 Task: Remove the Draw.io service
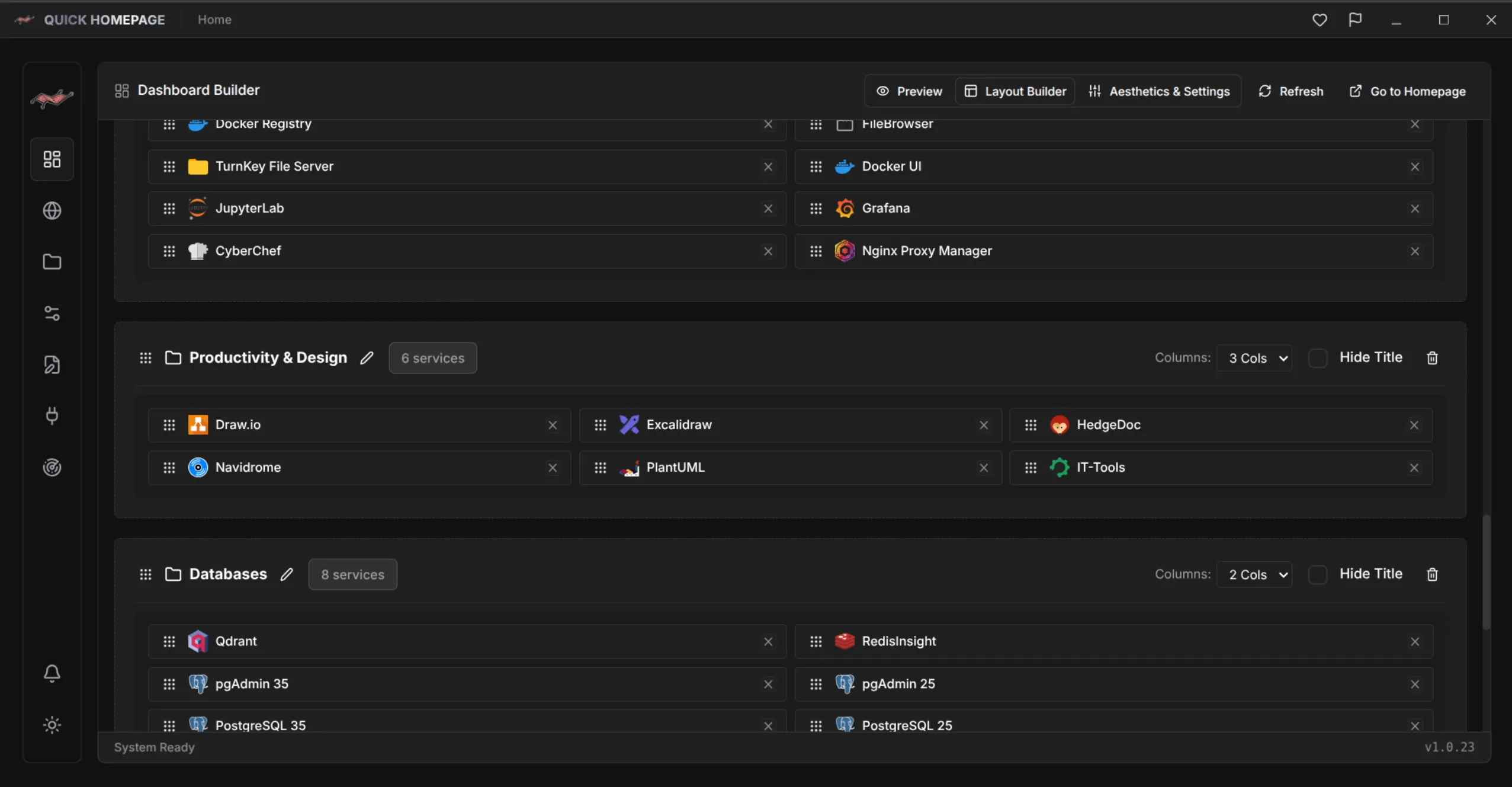[x=553, y=425]
